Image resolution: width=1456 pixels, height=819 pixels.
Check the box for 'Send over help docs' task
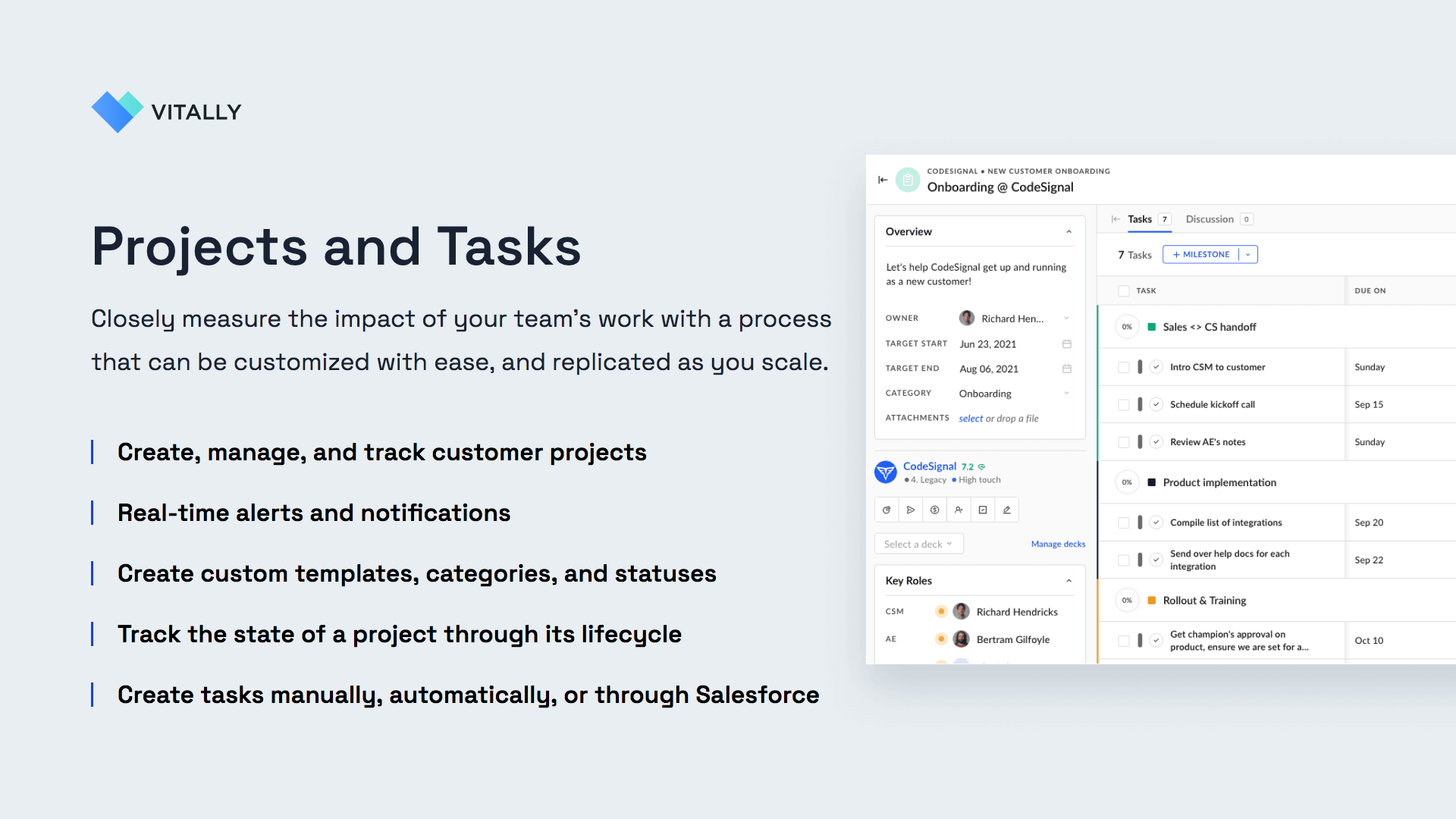coord(1124,560)
